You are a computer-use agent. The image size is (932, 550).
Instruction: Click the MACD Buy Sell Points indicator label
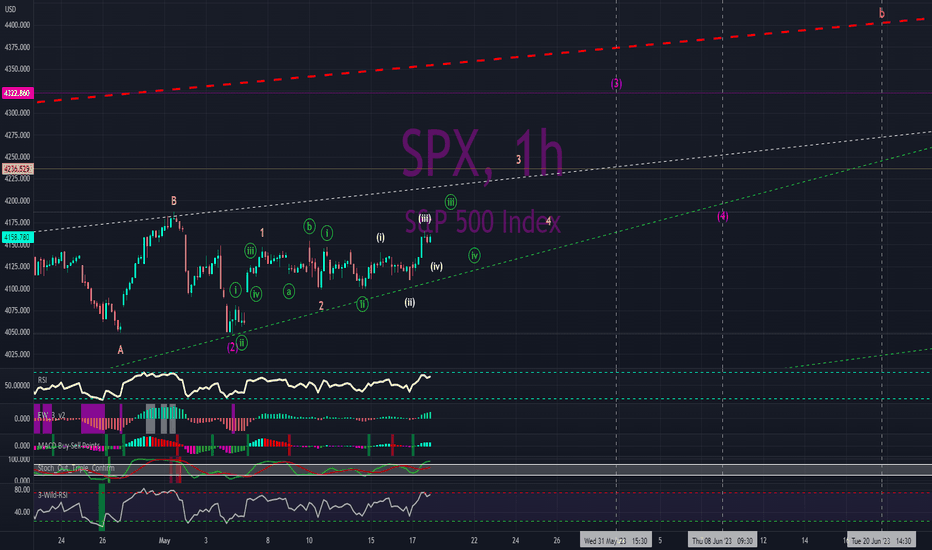[69, 445]
